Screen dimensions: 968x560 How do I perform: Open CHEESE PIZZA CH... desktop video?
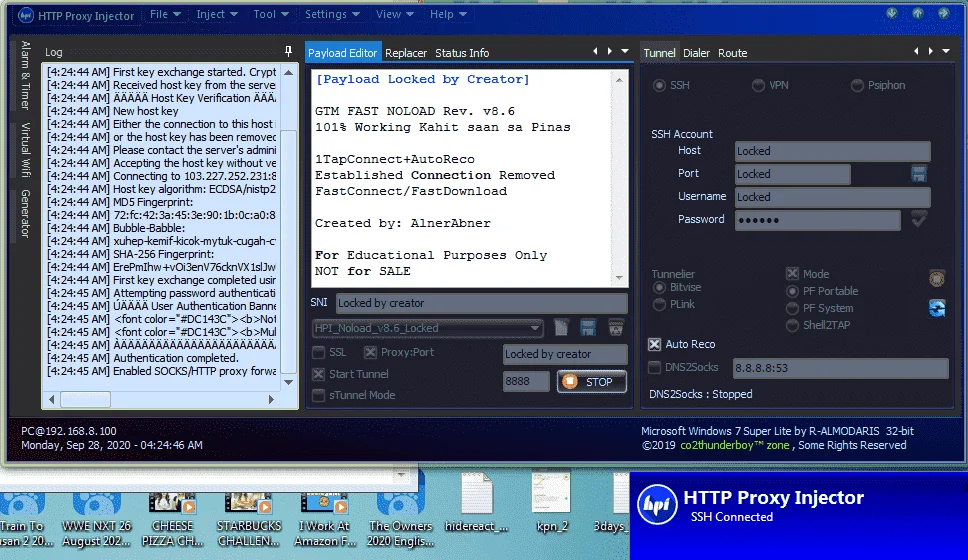point(172,520)
